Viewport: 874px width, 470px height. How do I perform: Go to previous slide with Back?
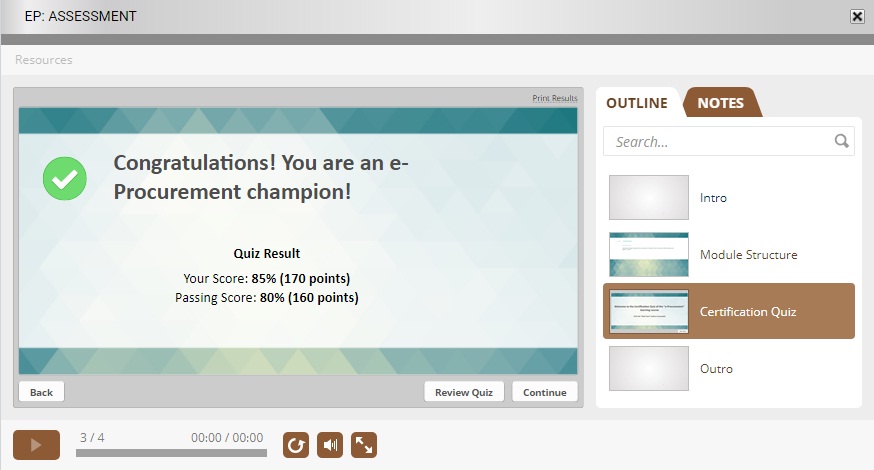[x=41, y=392]
